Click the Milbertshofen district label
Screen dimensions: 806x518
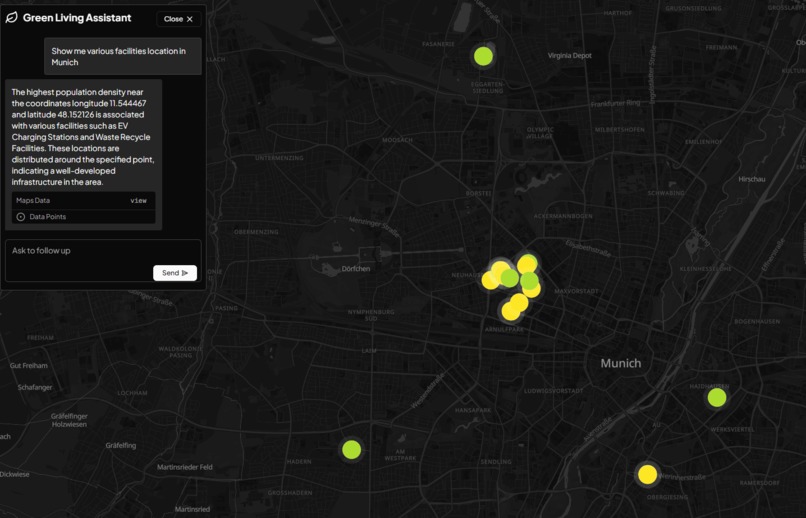(619, 130)
